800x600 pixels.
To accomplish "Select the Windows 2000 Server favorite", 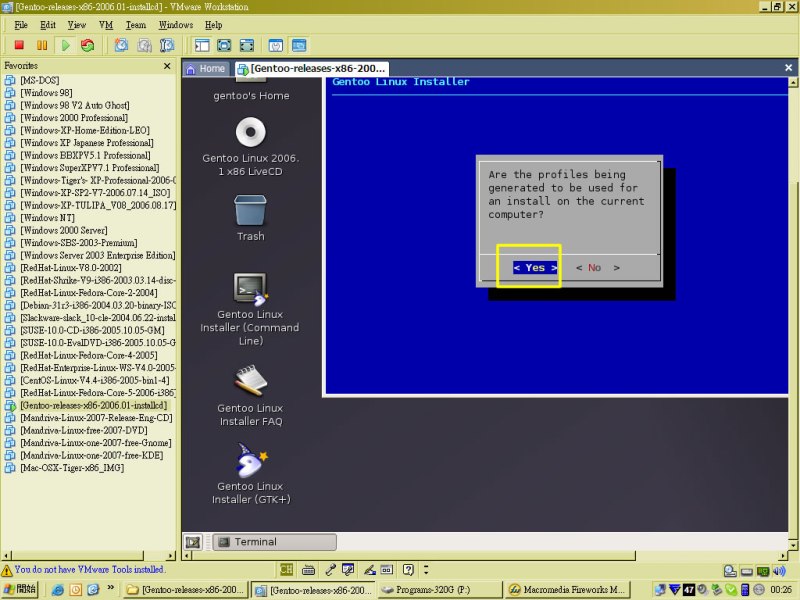I will [64, 230].
